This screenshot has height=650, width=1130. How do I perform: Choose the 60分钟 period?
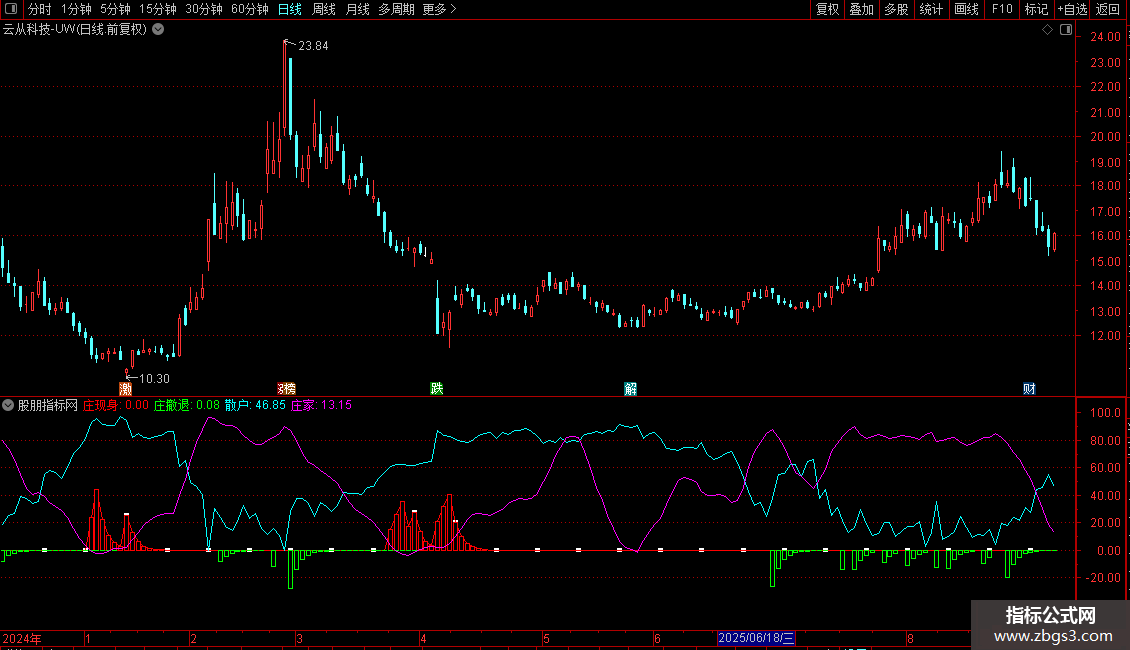click(x=250, y=9)
